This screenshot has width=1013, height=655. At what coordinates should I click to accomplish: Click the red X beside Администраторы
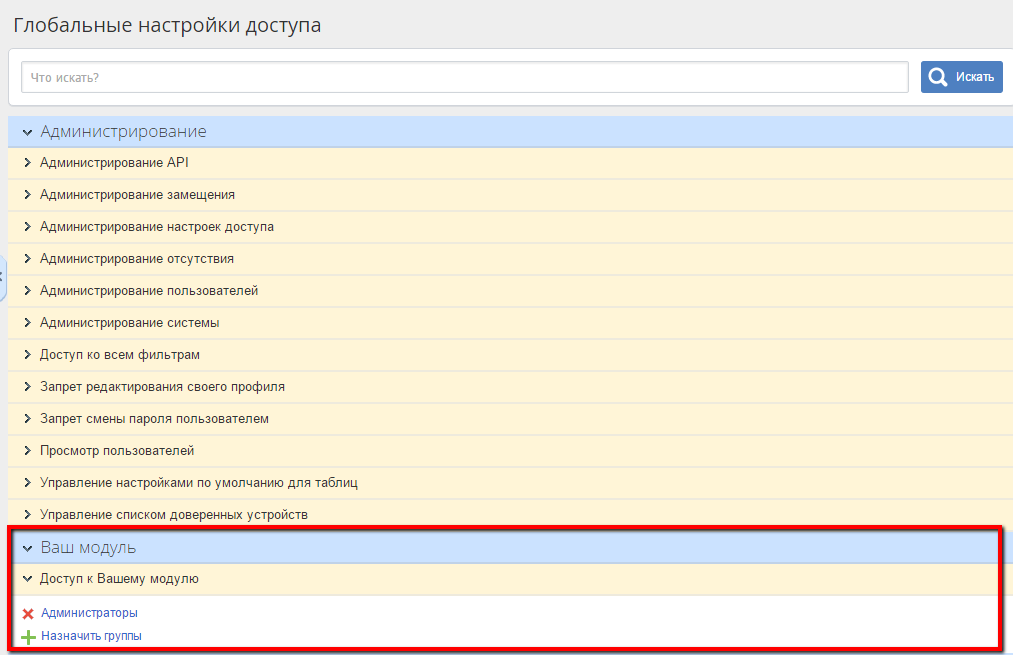(28, 614)
